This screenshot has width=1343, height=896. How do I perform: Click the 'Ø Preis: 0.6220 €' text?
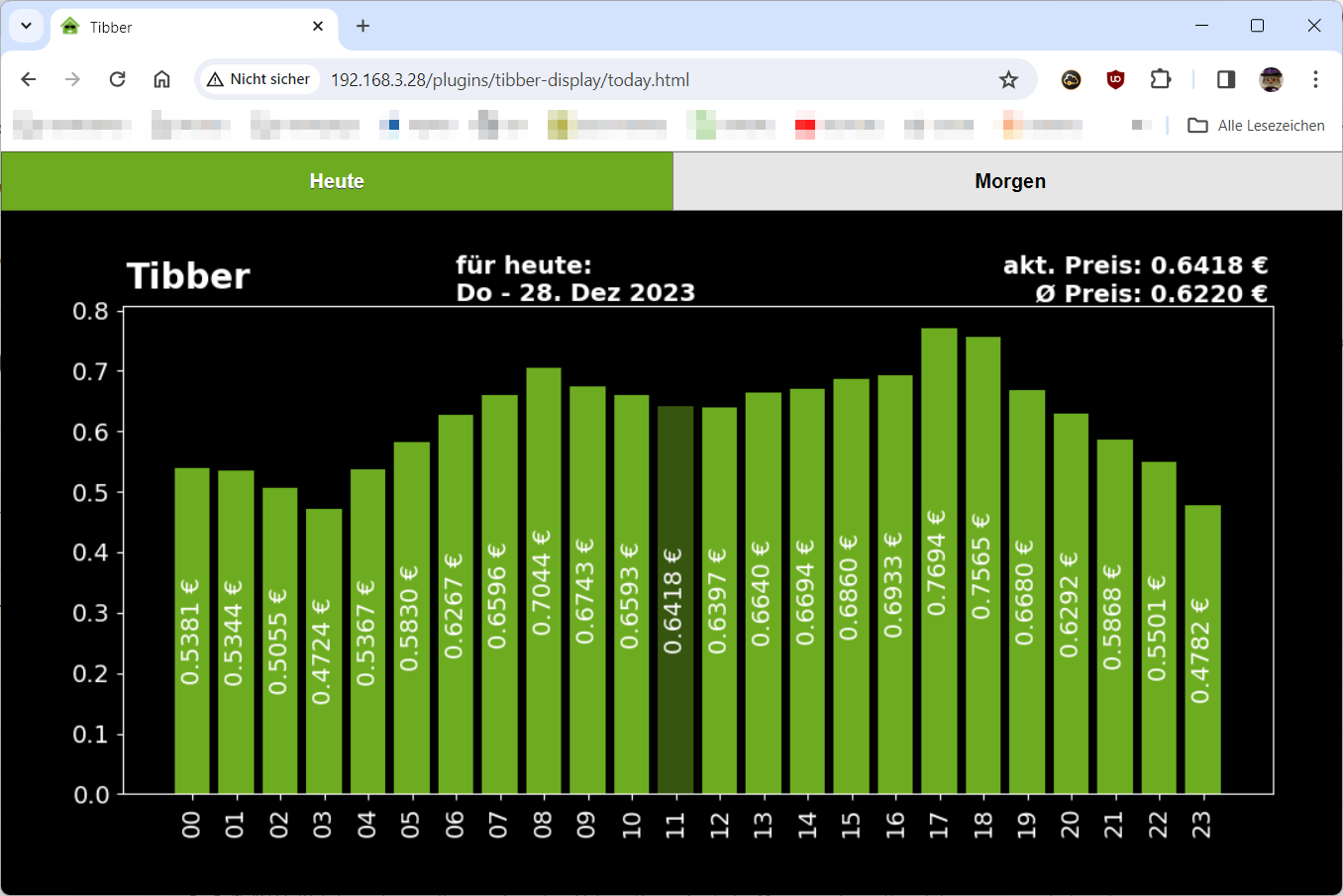[1151, 293]
